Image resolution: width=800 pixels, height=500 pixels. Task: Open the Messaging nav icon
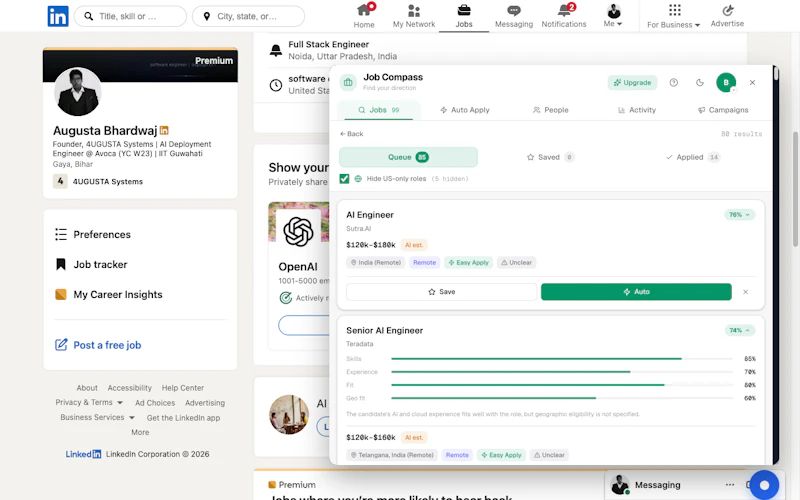pos(514,10)
